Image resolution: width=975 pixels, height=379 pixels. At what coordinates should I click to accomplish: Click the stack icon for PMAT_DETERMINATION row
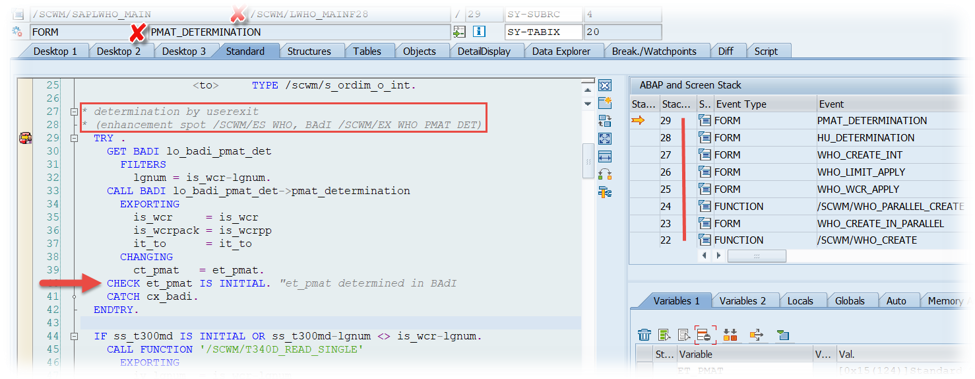[705, 121]
